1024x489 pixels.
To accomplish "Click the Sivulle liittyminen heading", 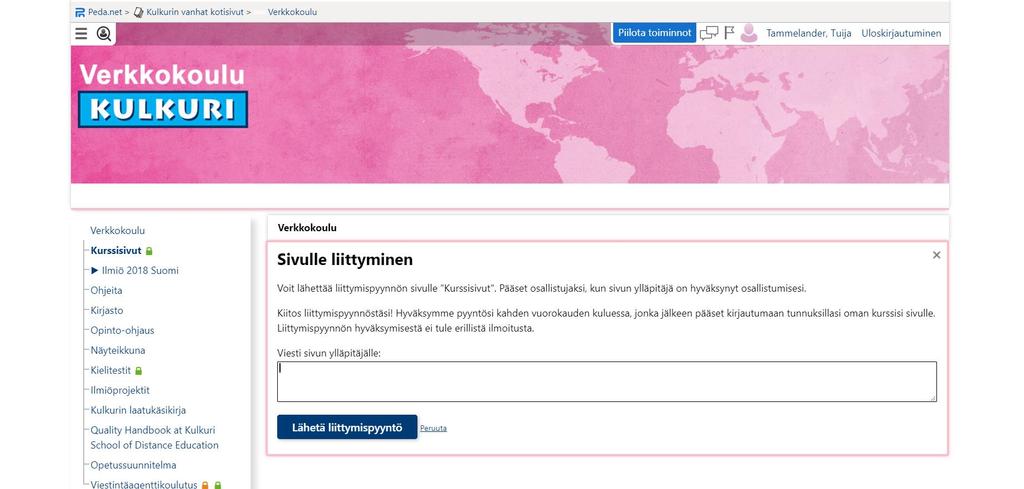I will (345, 259).
